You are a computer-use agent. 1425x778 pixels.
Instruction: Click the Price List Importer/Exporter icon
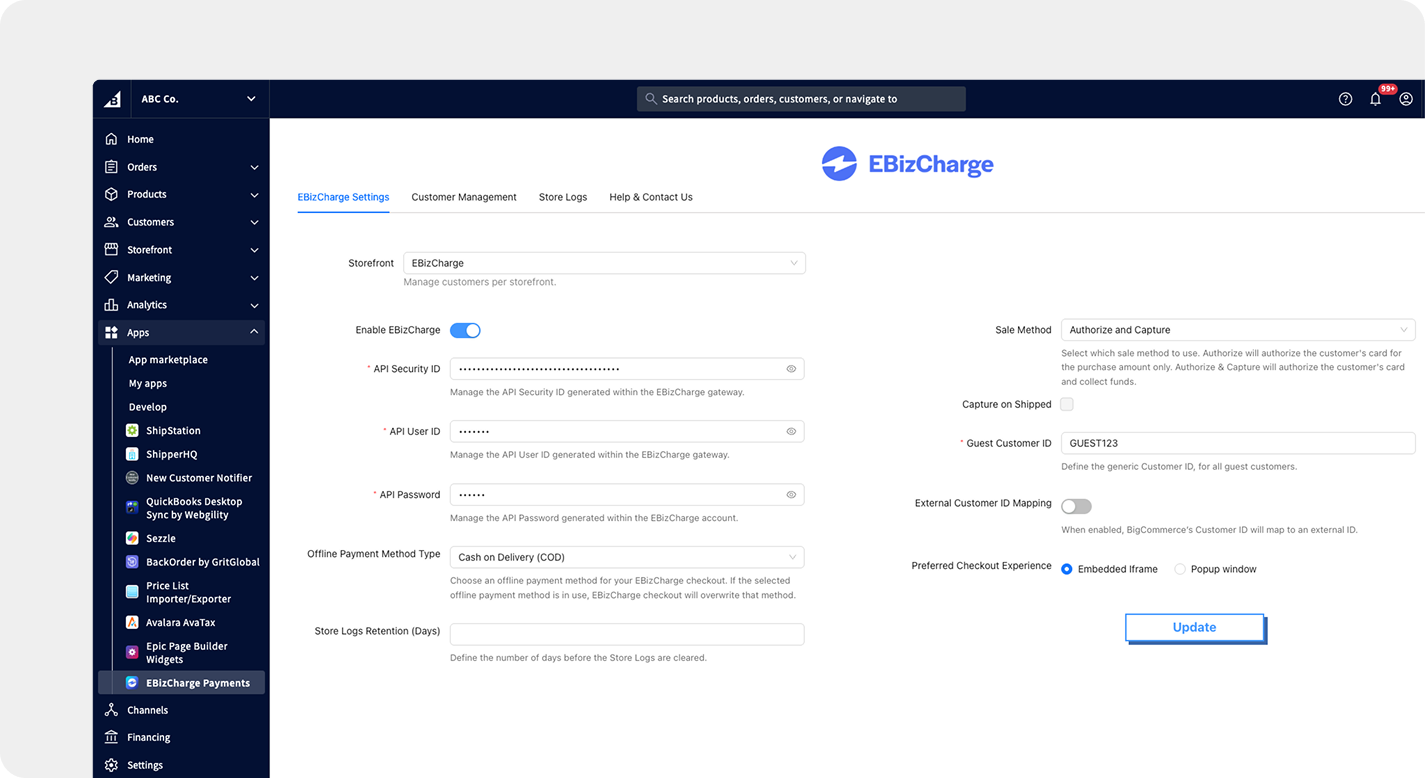(x=132, y=592)
